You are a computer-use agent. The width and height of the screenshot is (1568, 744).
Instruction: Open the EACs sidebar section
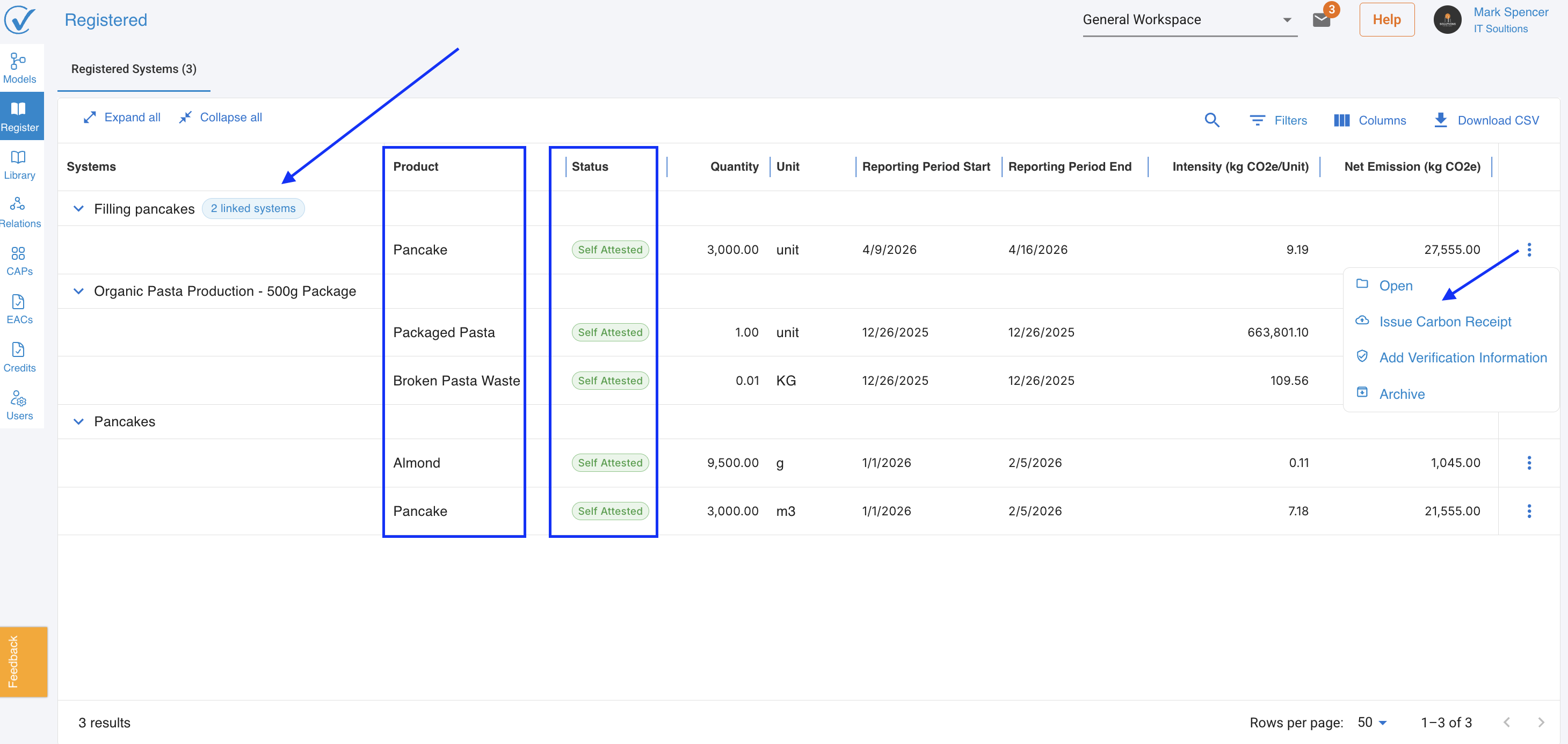[19, 309]
